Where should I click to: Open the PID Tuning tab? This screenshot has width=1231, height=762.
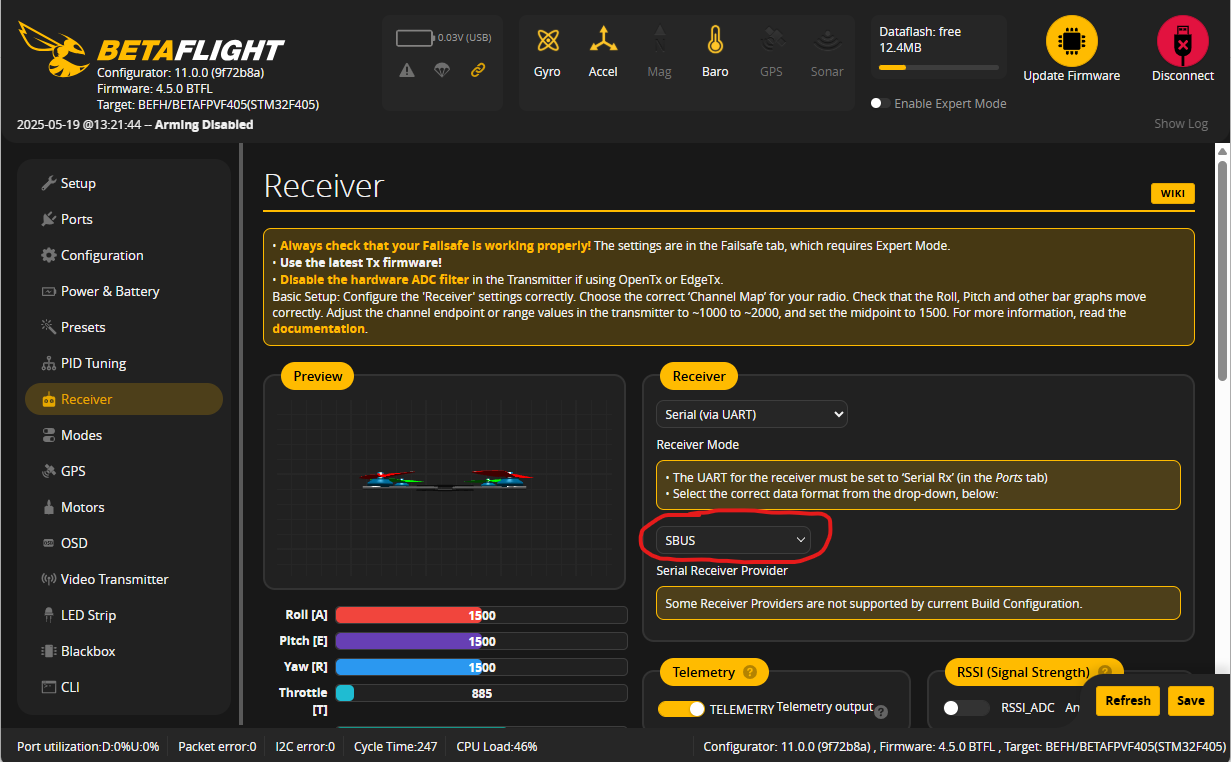(x=124, y=363)
